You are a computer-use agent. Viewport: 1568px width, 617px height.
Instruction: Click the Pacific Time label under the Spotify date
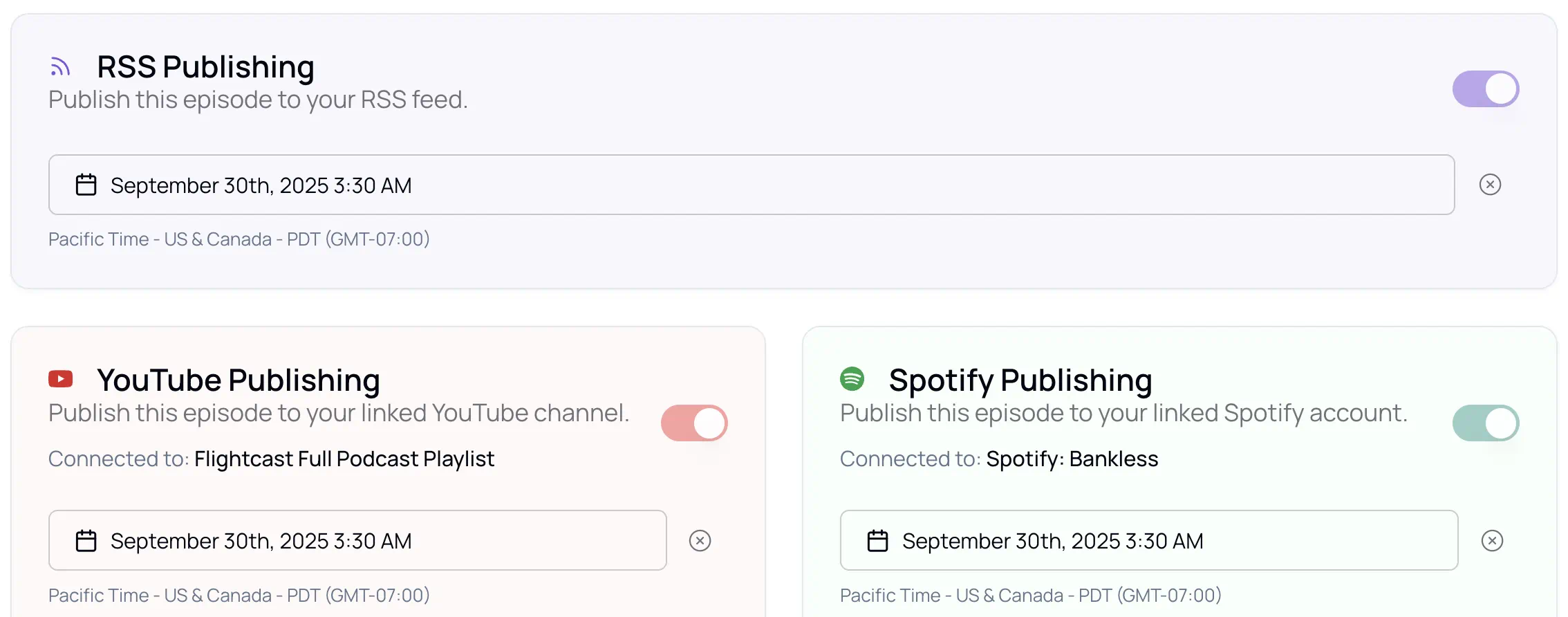pos(1030,596)
